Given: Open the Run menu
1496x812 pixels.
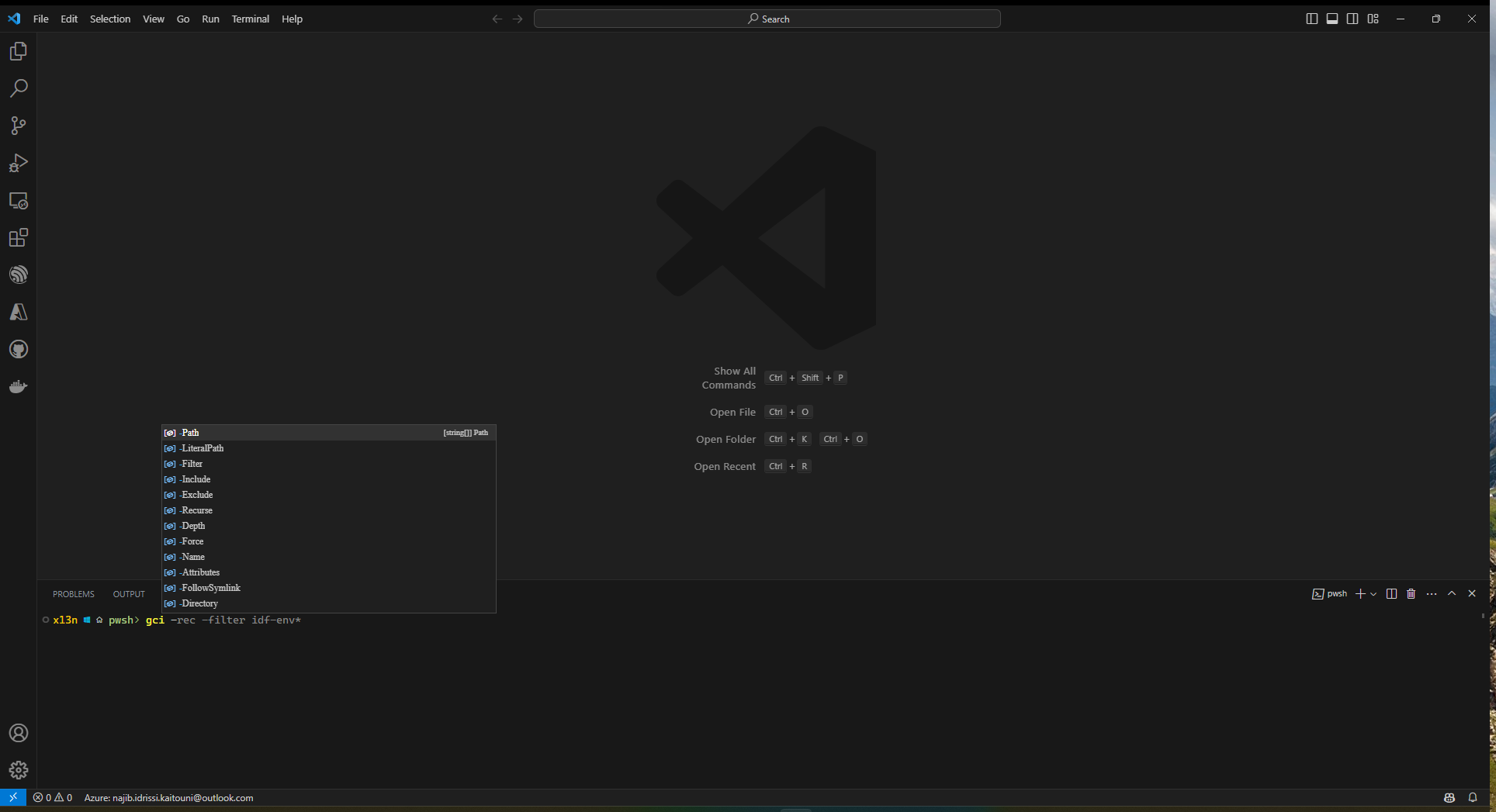Looking at the screenshot, I should click(210, 19).
